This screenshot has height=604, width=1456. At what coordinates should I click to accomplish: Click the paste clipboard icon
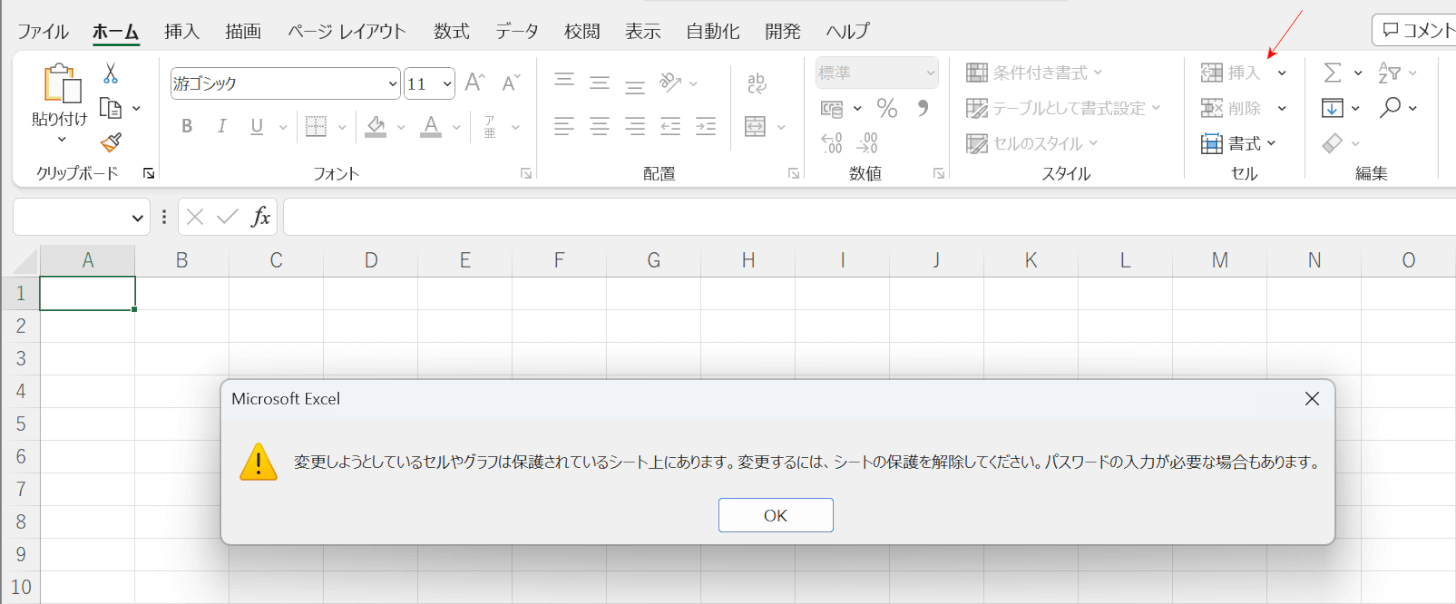click(x=60, y=84)
